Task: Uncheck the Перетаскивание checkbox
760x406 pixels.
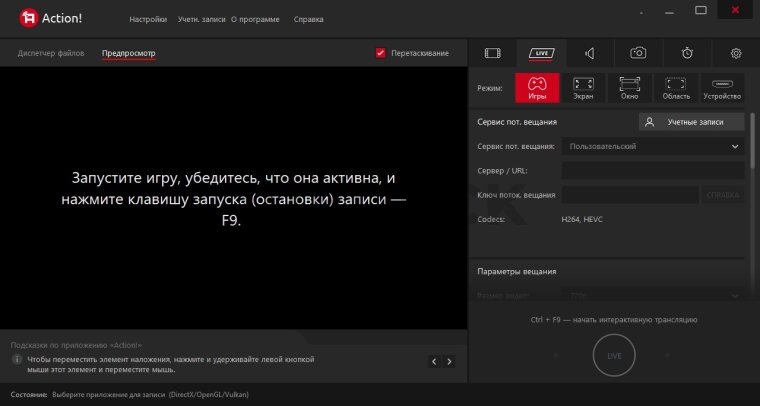Action: [x=381, y=53]
